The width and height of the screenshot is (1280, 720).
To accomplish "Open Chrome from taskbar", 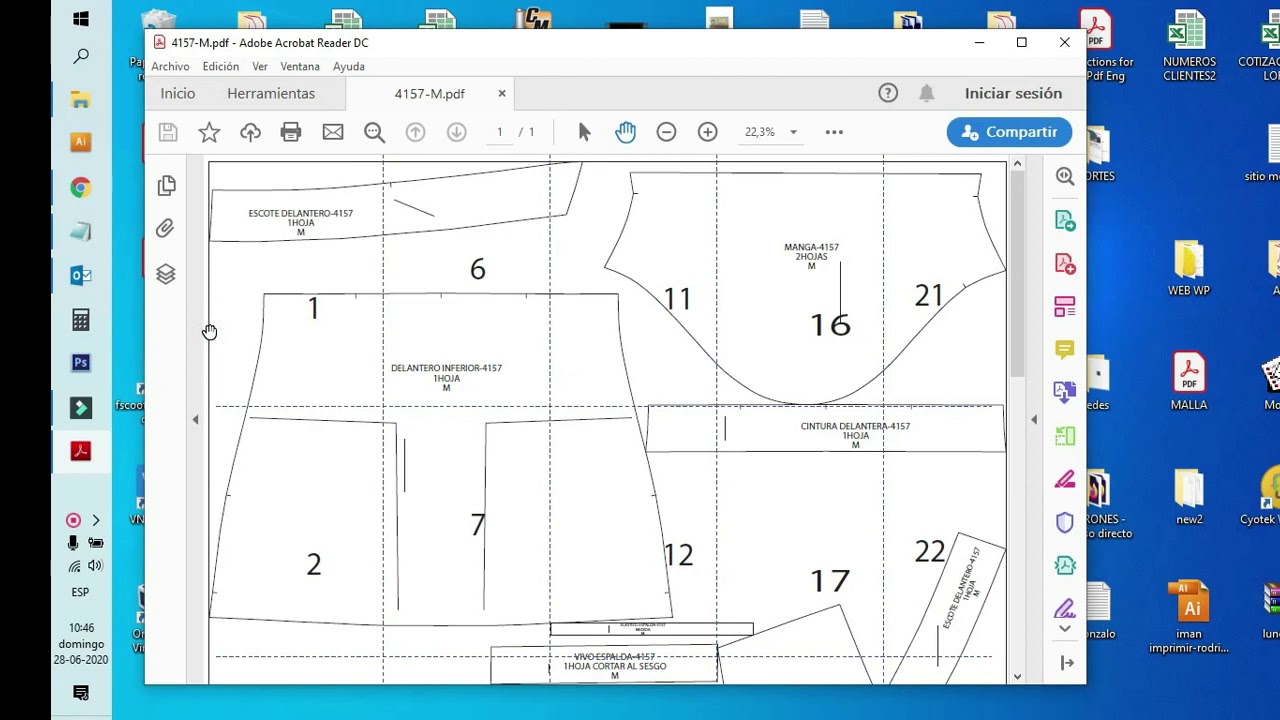I will pos(81,188).
